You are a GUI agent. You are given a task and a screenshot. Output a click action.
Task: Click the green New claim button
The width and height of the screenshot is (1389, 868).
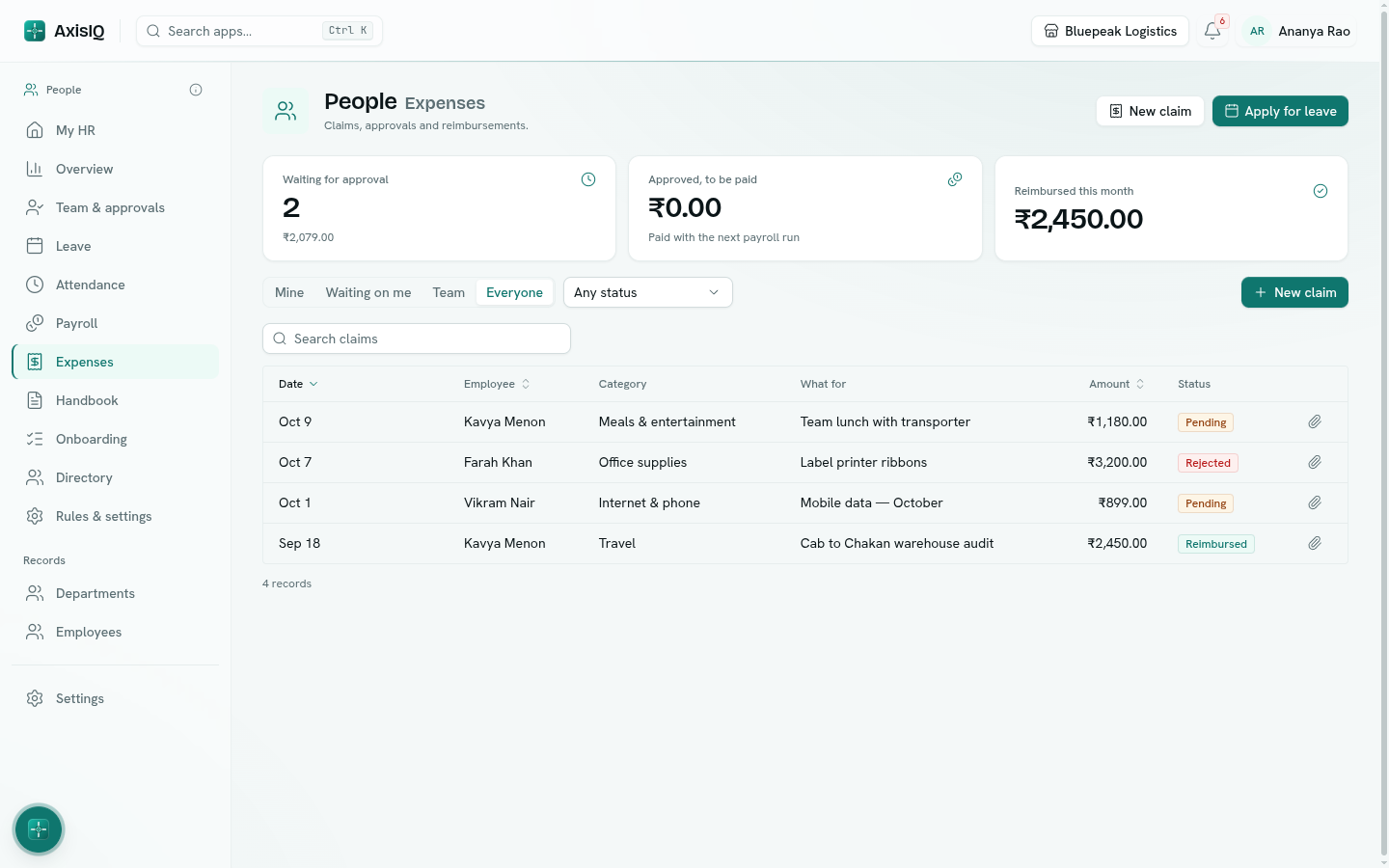pos(1294,292)
